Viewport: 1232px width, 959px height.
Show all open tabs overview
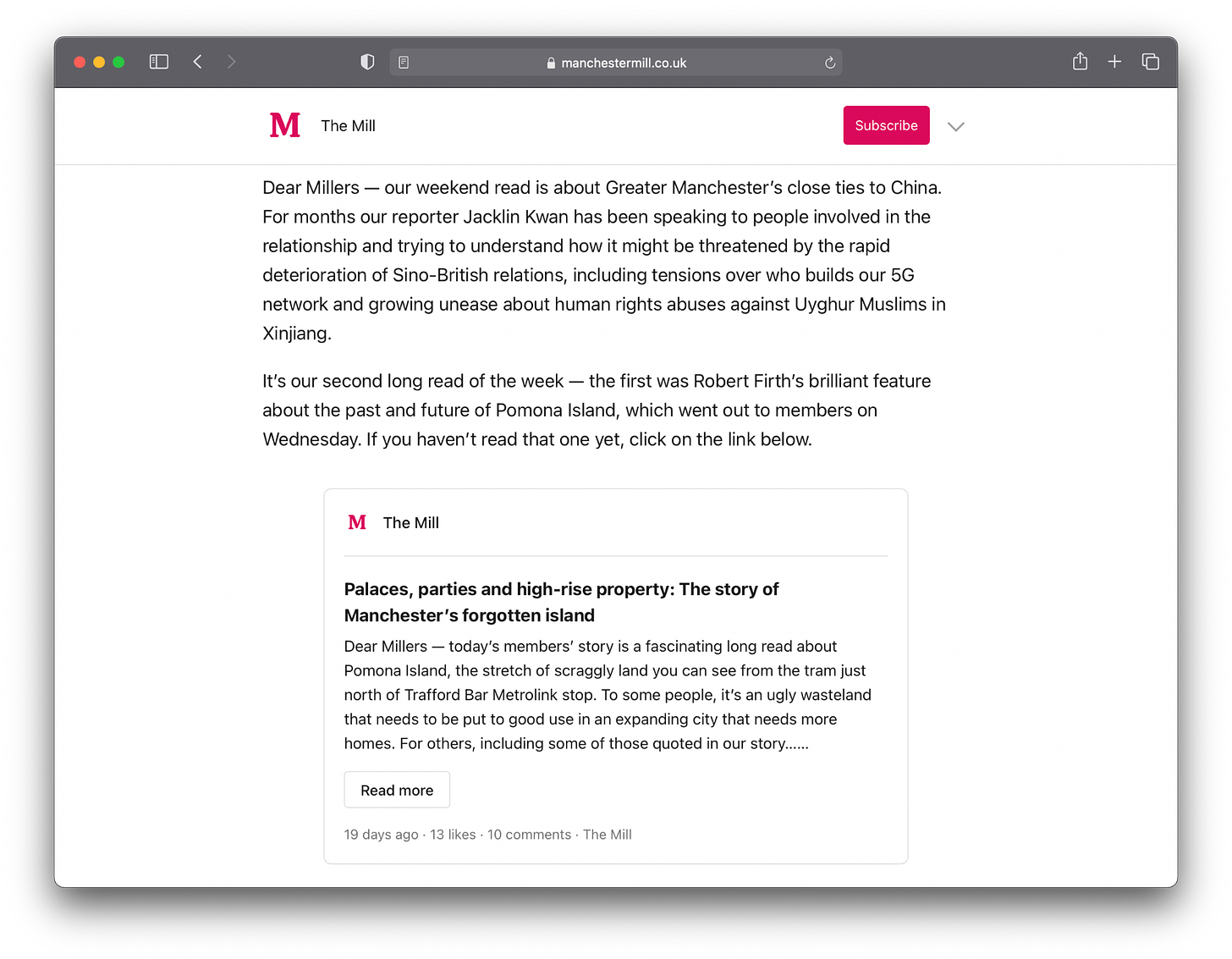(x=1151, y=61)
